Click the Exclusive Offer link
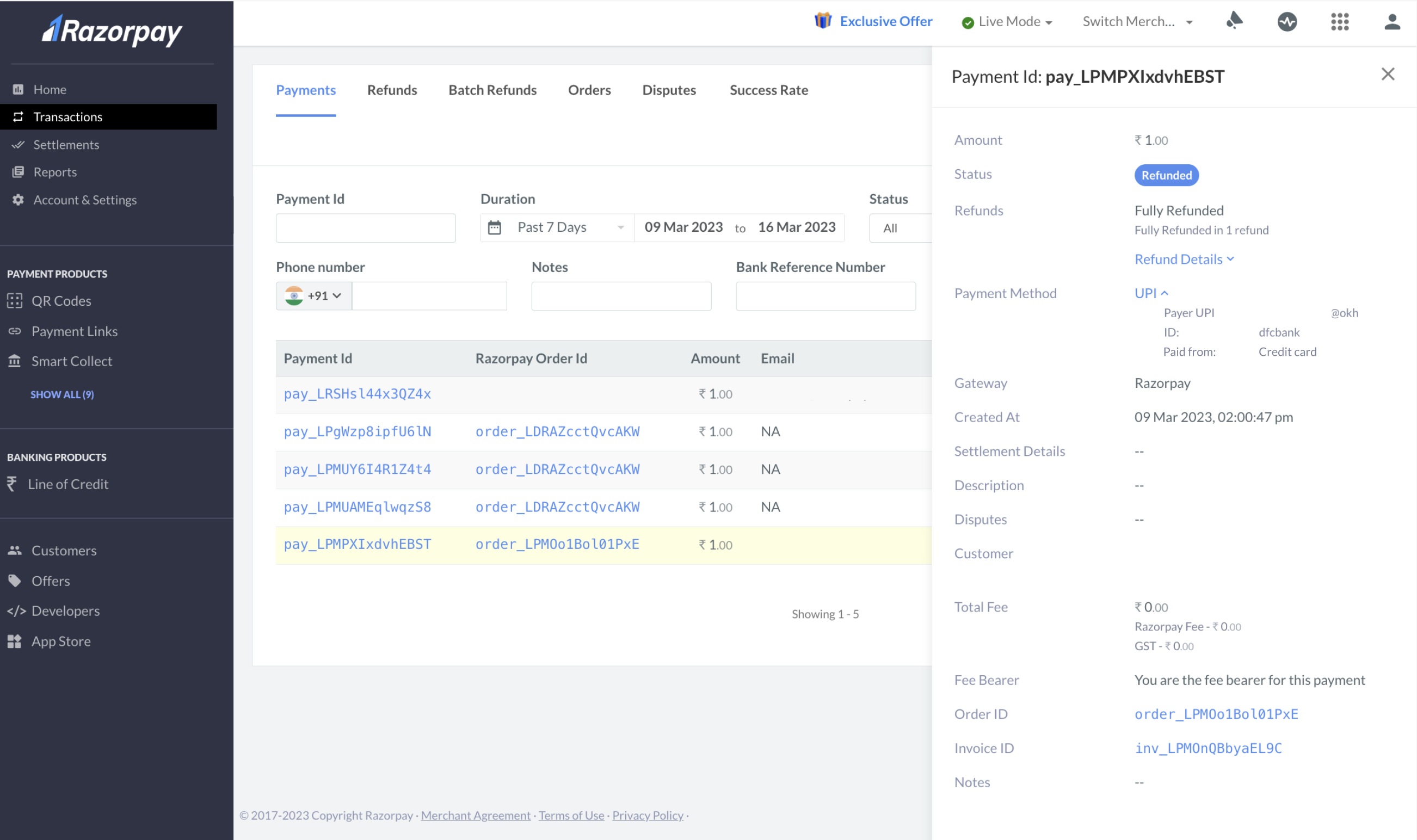The height and width of the screenshot is (840, 1417). click(x=885, y=22)
